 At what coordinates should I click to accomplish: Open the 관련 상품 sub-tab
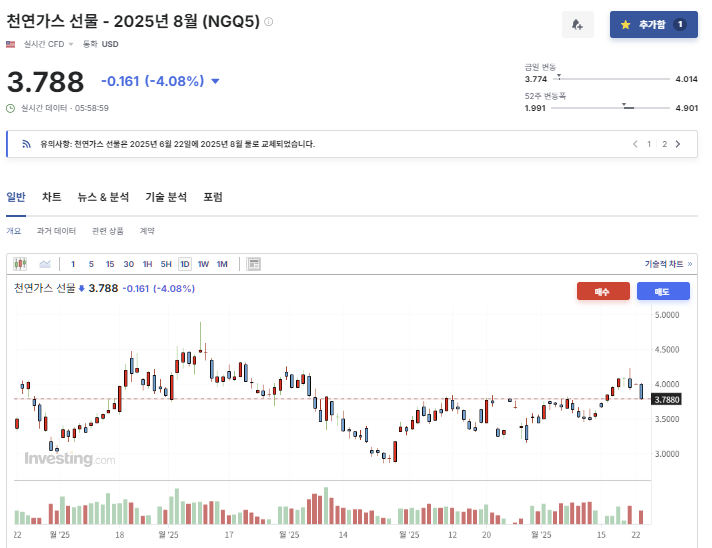pos(108,231)
